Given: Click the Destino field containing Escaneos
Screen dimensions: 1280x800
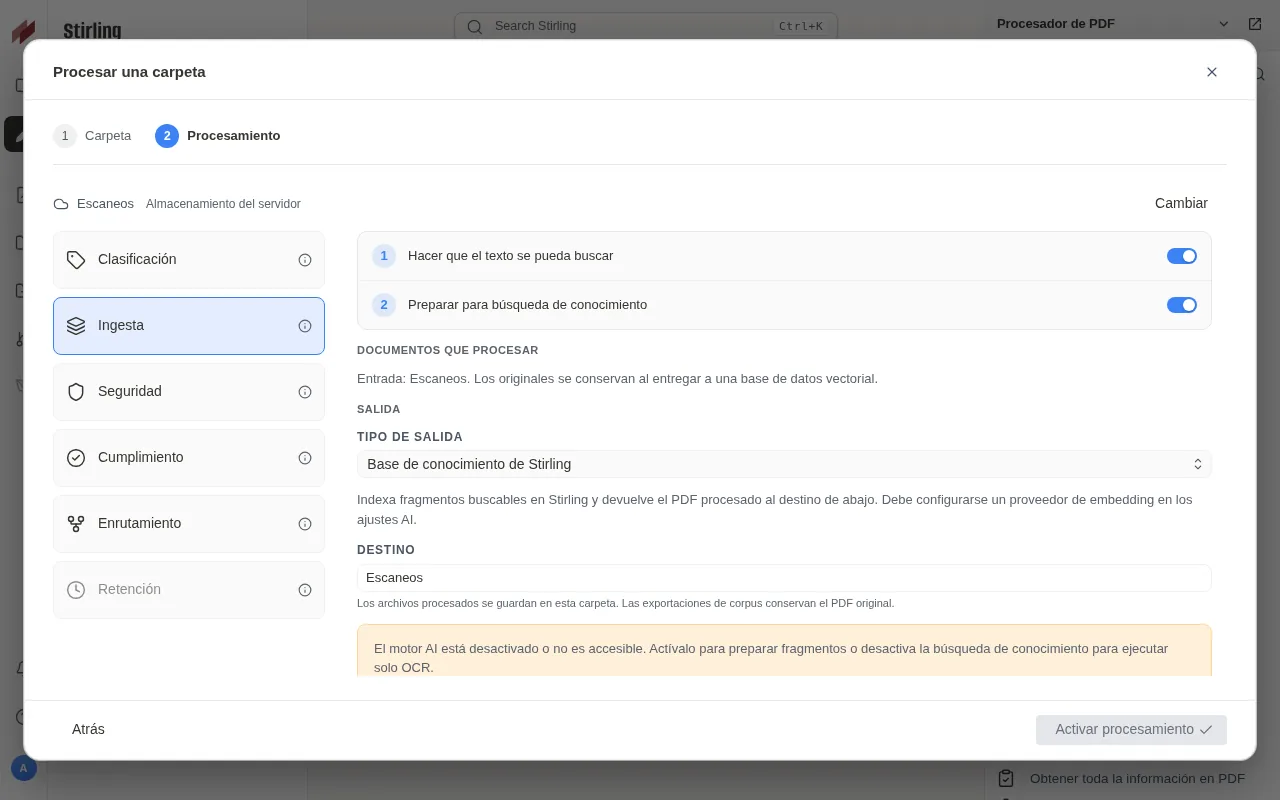Looking at the screenshot, I should (784, 578).
